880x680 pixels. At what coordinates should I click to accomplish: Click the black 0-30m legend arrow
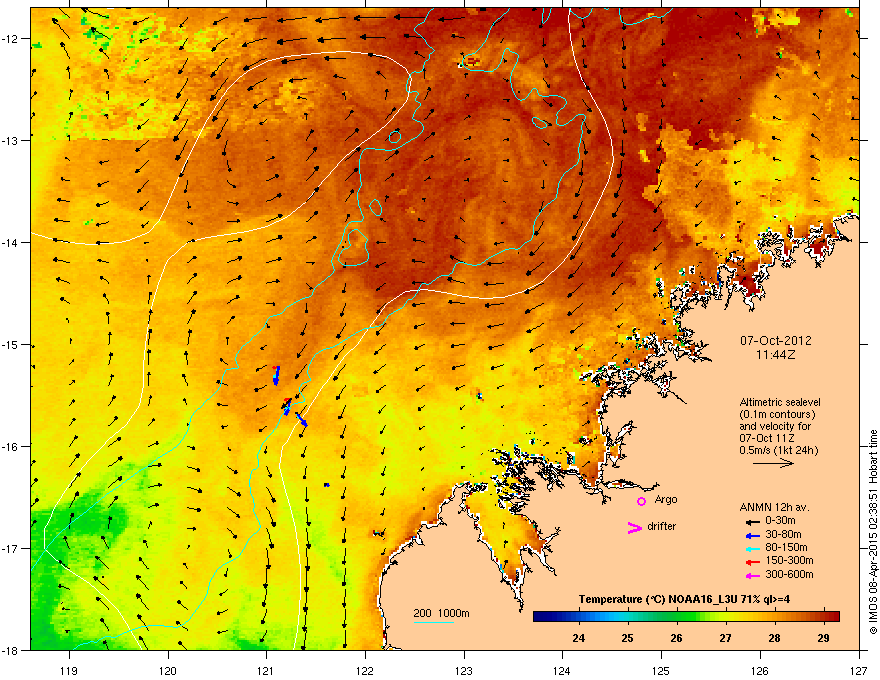[x=752, y=522]
